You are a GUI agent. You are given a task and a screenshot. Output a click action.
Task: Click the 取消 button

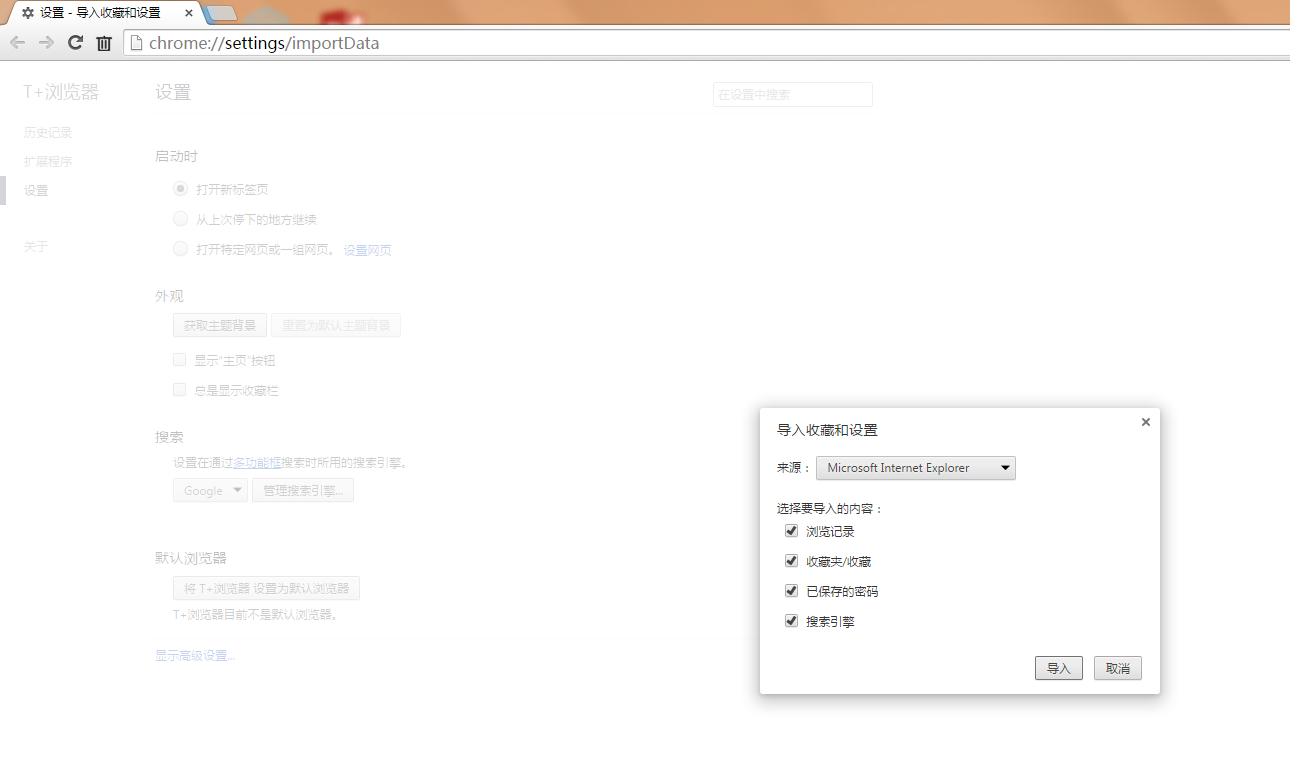tap(1118, 668)
